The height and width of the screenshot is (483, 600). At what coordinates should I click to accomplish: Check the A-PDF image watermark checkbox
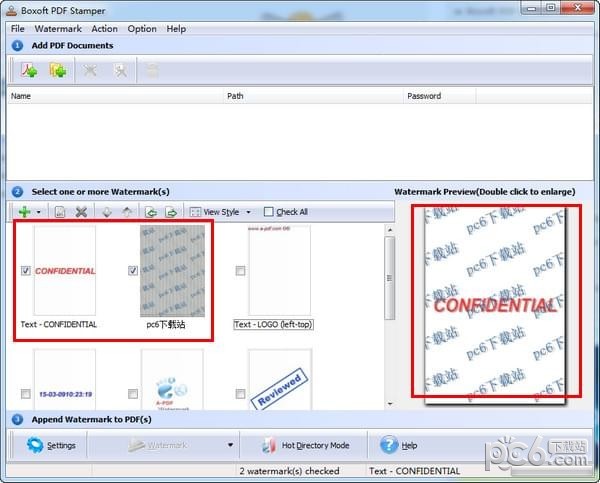[133, 393]
